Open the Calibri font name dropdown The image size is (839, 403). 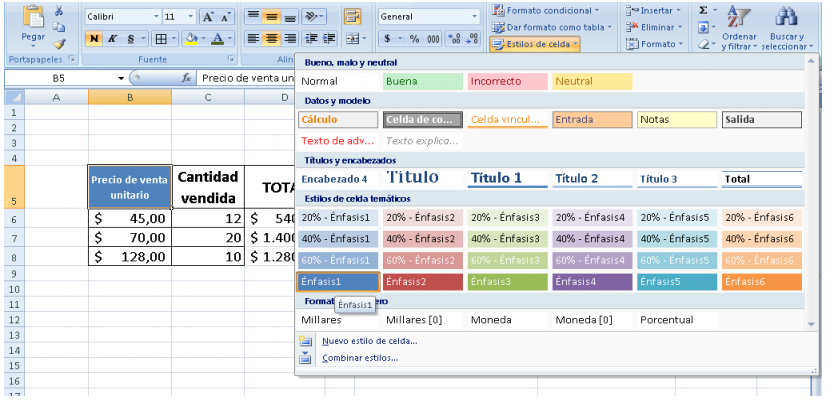(156, 17)
